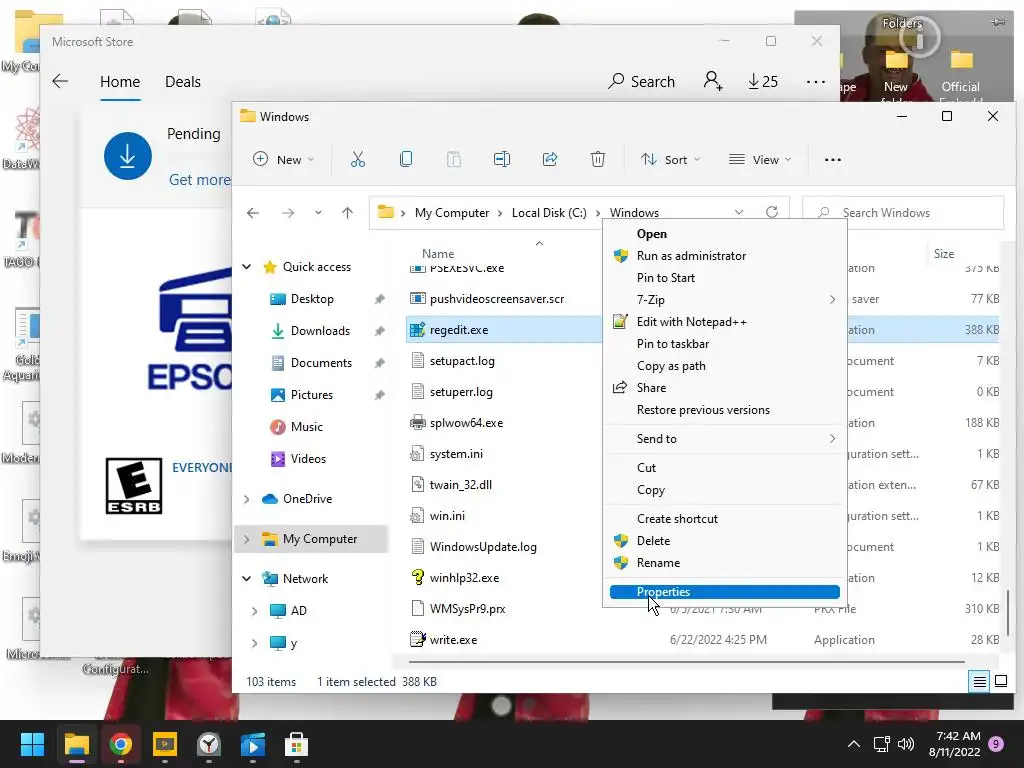This screenshot has width=1024, height=768.
Task: Click the Size column header
Action: click(944, 253)
